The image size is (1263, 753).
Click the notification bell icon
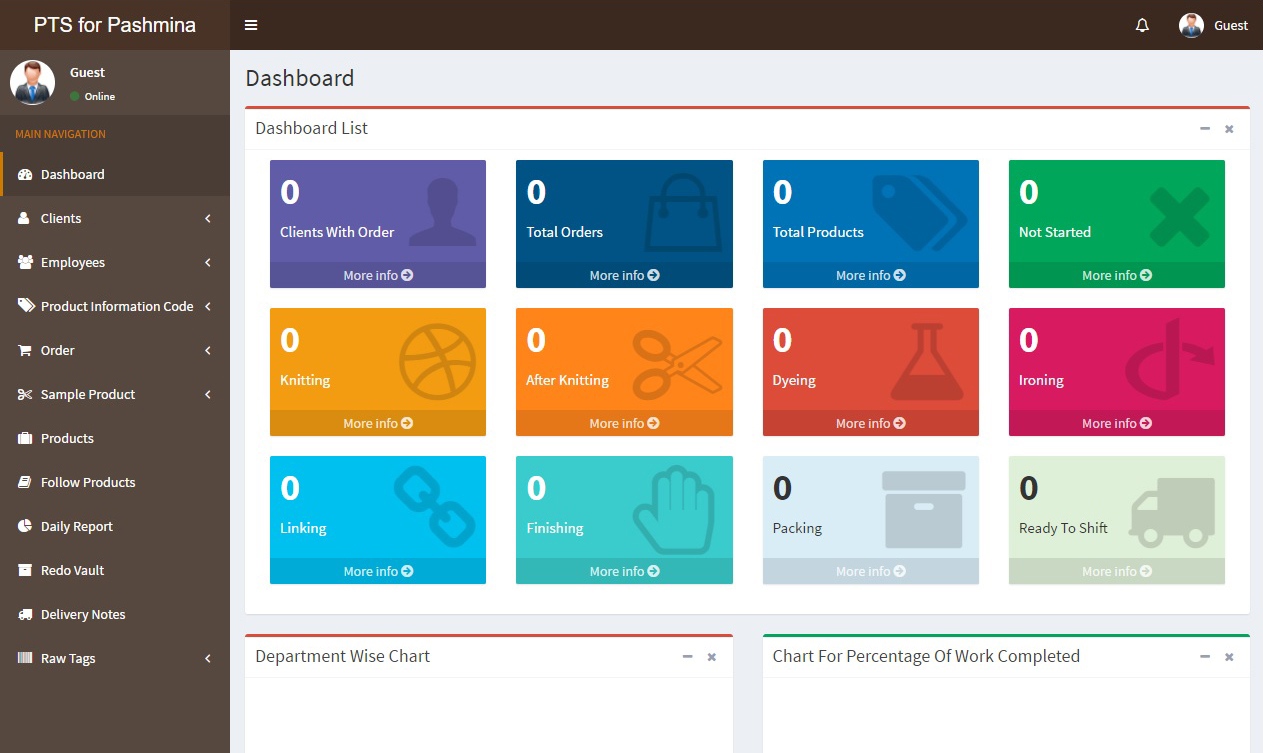[1142, 25]
